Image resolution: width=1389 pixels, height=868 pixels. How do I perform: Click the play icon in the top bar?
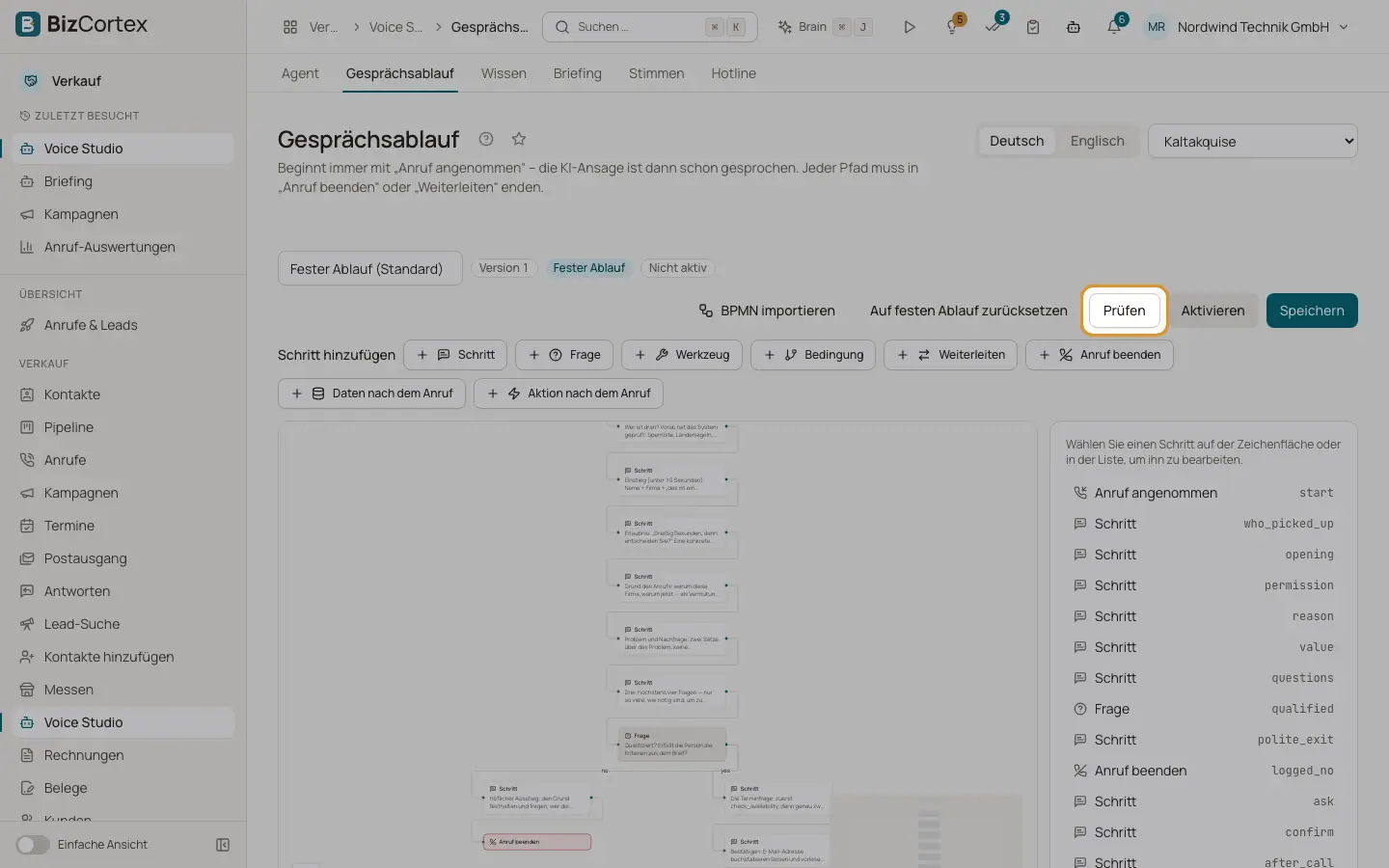point(909,27)
